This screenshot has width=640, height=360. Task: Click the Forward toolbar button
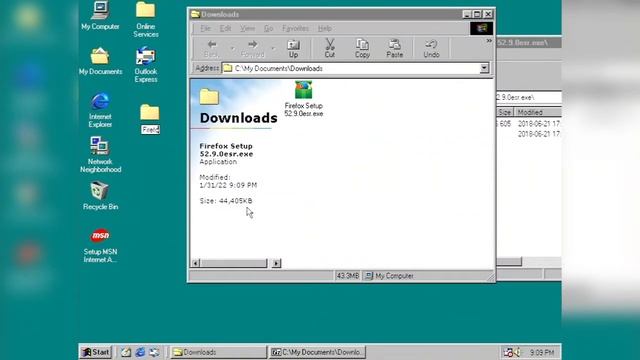(x=252, y=49)
